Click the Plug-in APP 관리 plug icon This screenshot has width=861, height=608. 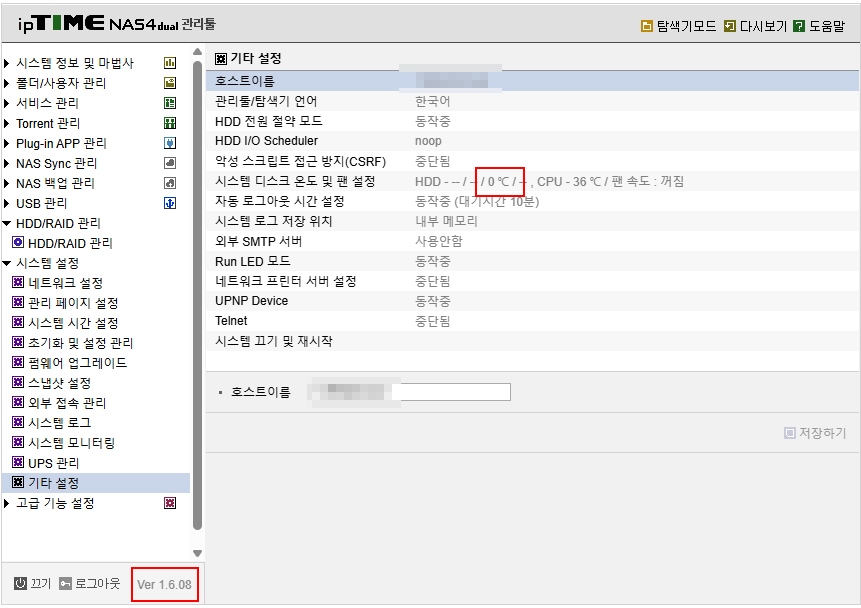point(170,143)
